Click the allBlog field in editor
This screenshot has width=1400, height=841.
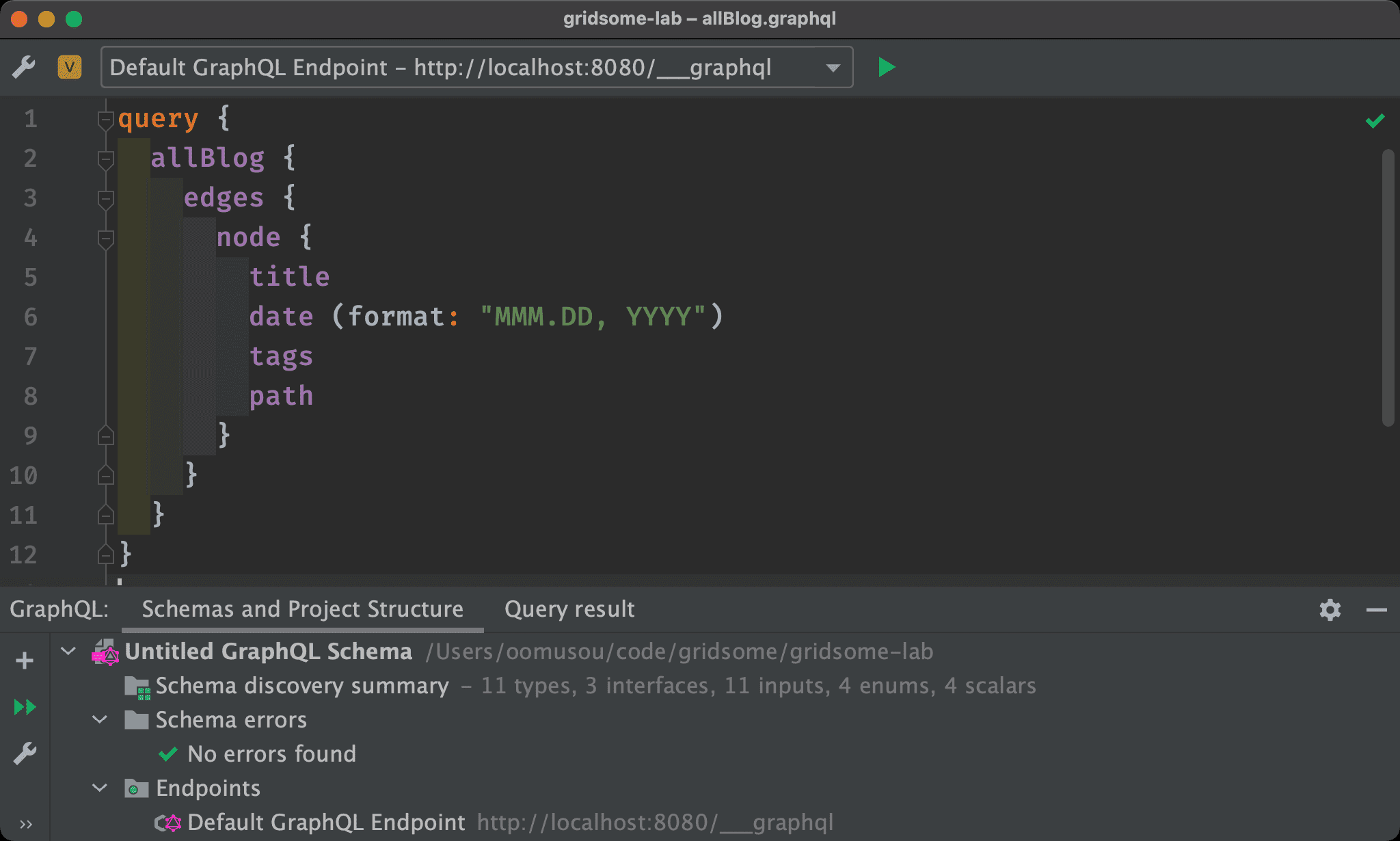click(207, 159)
